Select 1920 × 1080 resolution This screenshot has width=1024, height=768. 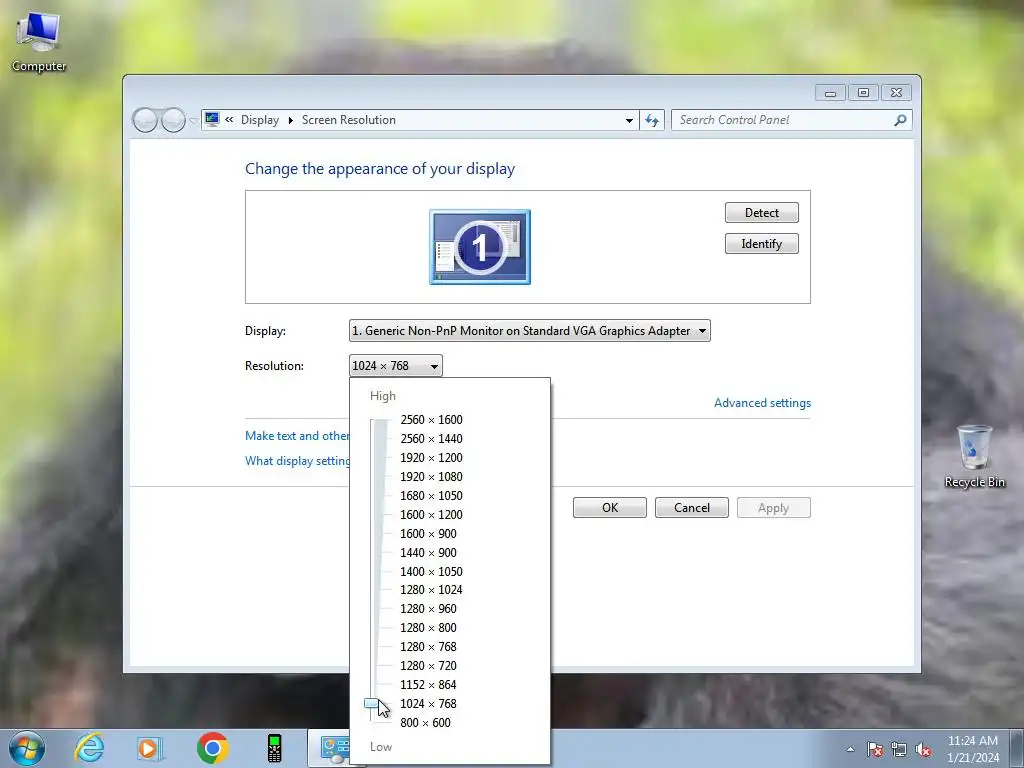[x=431, y=477]
